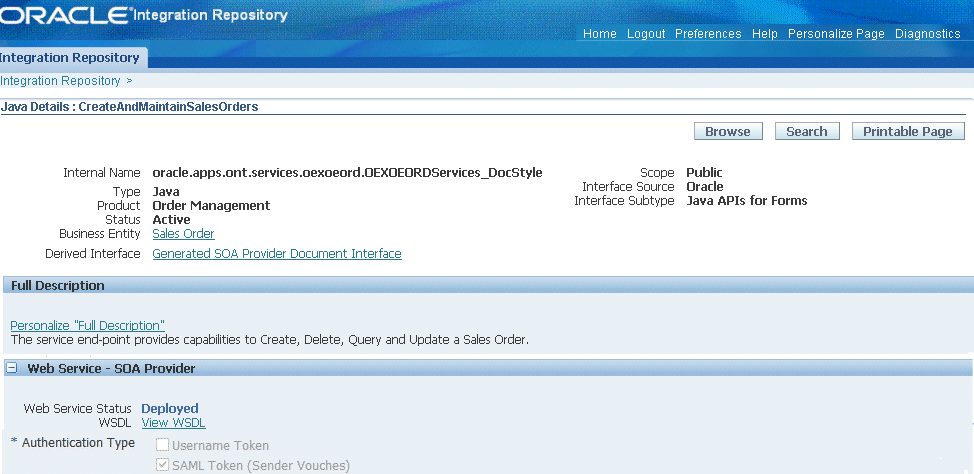Click the Active status value
The height and width of the screenshot is (474, 974).
[171, 219]
